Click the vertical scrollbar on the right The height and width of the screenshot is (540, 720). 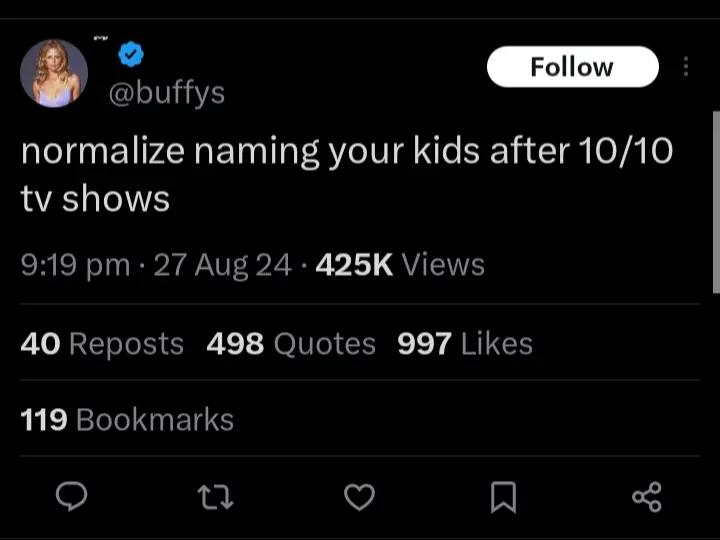point(716,202)
